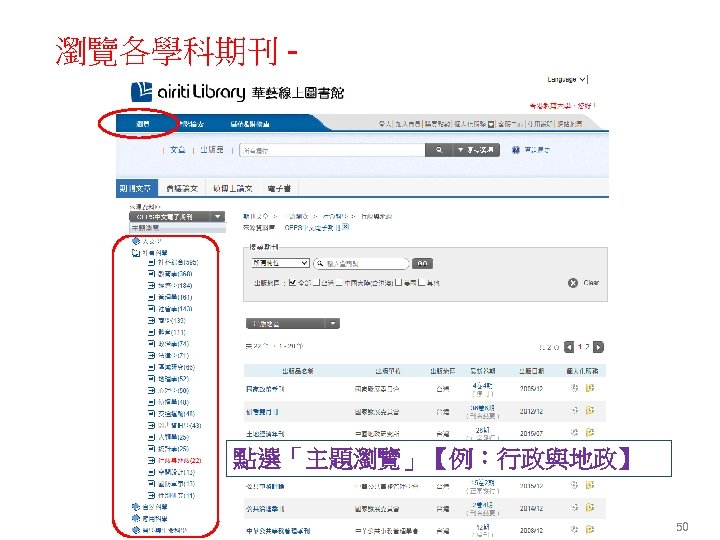Screen dimensions: 720x540
Task: Click the round X Clear icon
Action: point(573,283)
